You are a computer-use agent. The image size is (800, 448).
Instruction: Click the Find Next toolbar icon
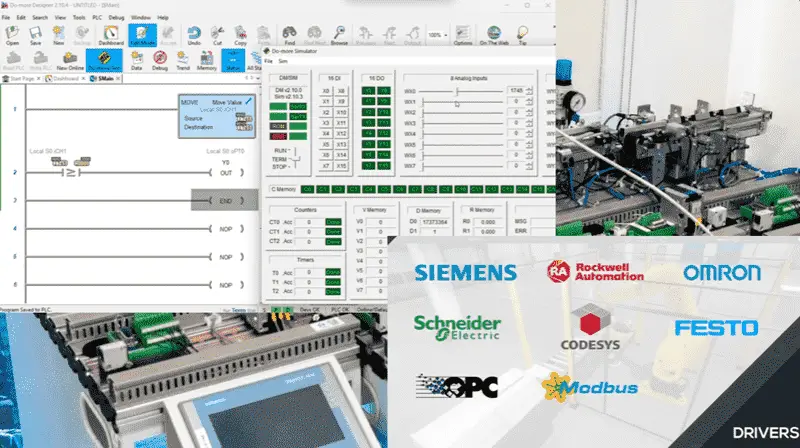click(314, 35)
